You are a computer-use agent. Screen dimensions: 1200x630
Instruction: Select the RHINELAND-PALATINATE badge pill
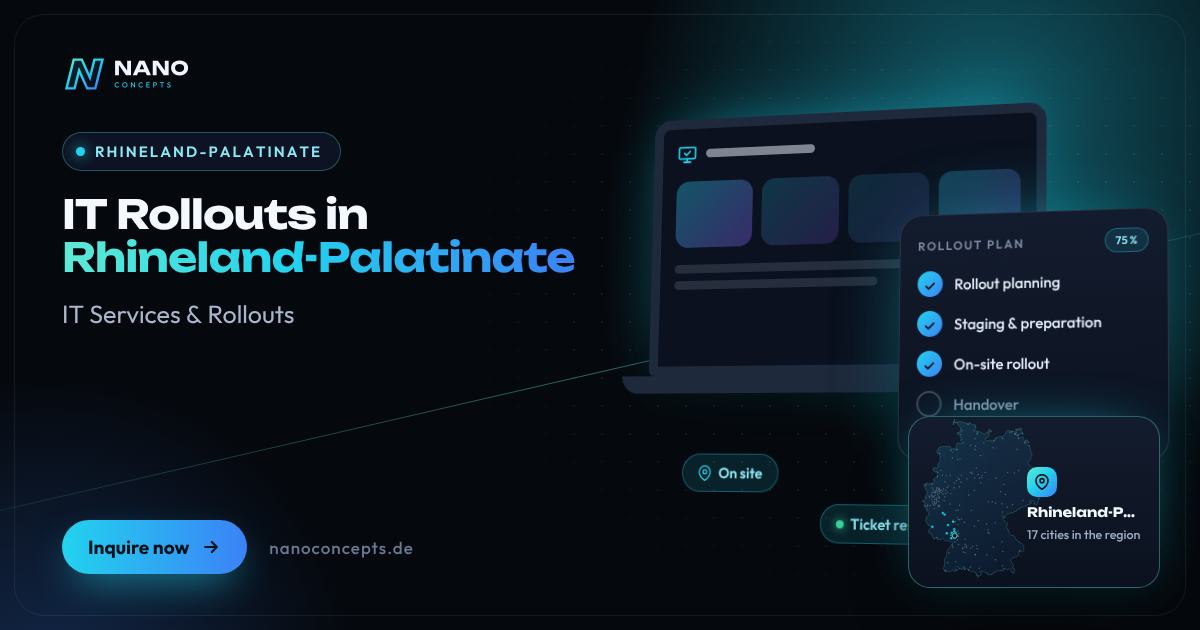click(201, 152)
